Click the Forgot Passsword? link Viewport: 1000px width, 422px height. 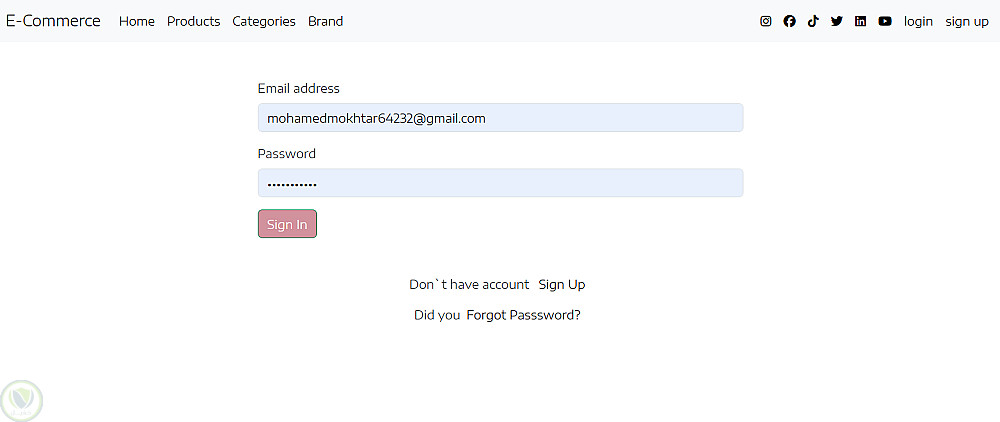tap(523, 315)
